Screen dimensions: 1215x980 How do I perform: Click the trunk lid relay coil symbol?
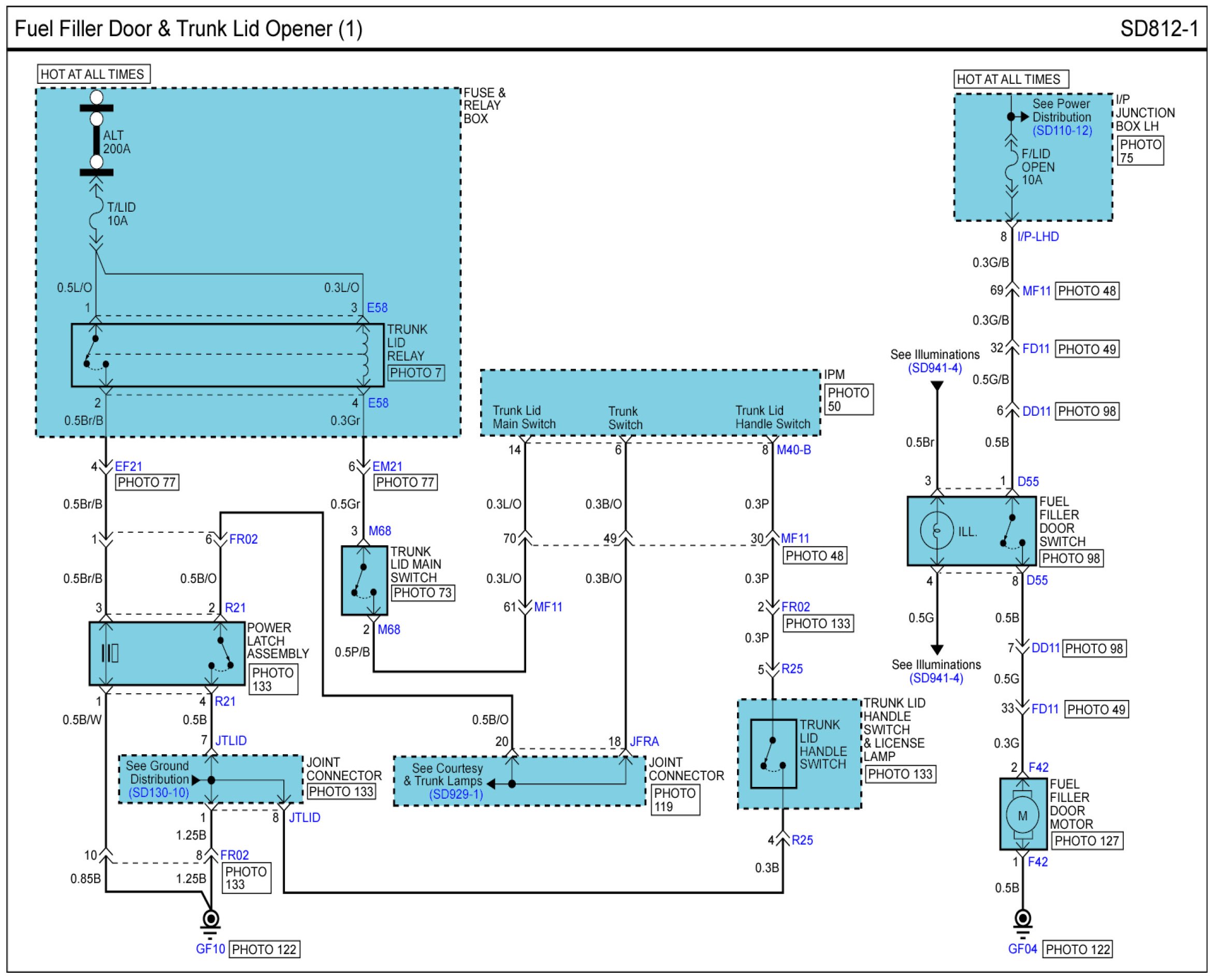click(x=364, y=355)
